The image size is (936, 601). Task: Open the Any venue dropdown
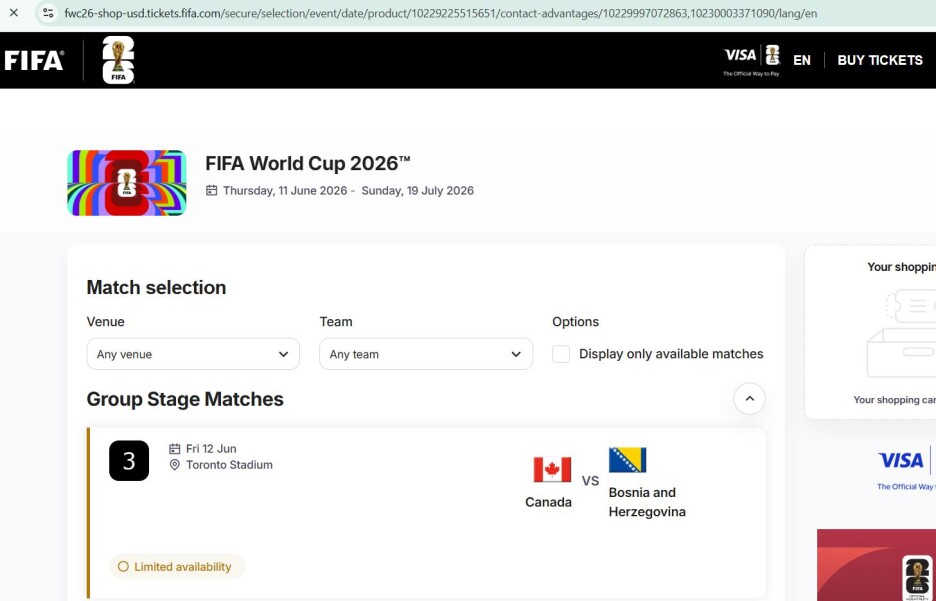coord(193,354)
